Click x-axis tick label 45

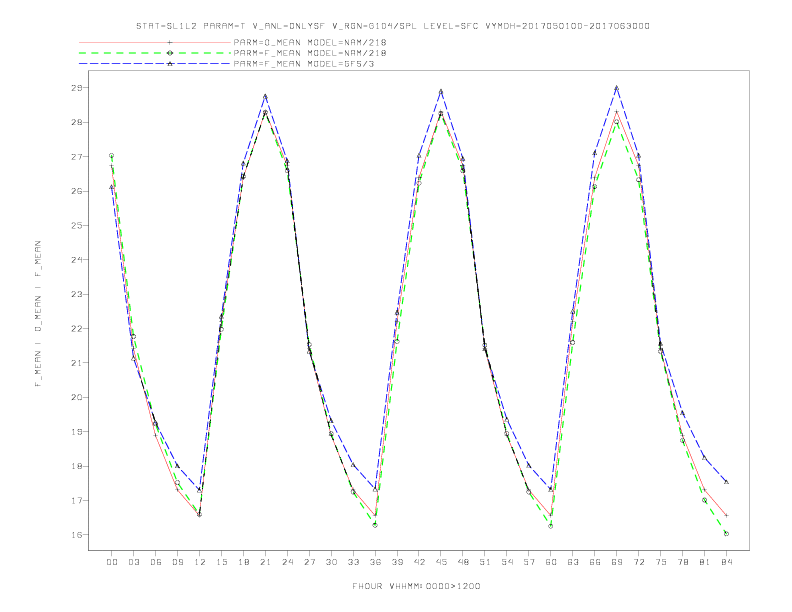(x=441, y=562)
